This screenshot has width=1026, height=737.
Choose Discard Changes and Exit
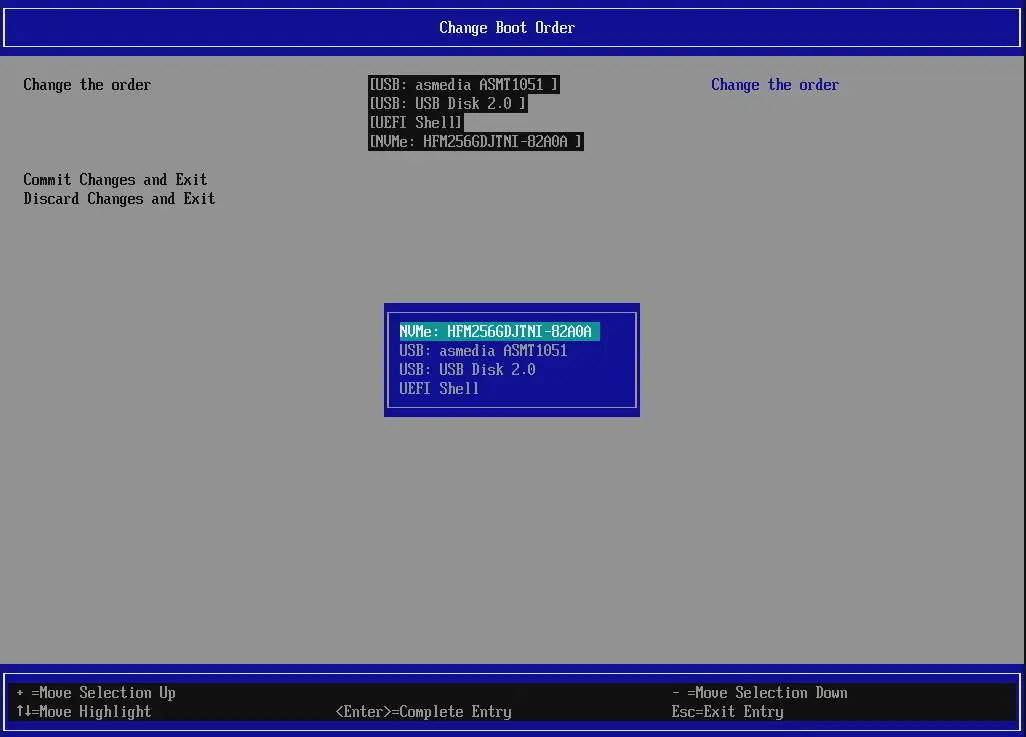click(119, 198)
